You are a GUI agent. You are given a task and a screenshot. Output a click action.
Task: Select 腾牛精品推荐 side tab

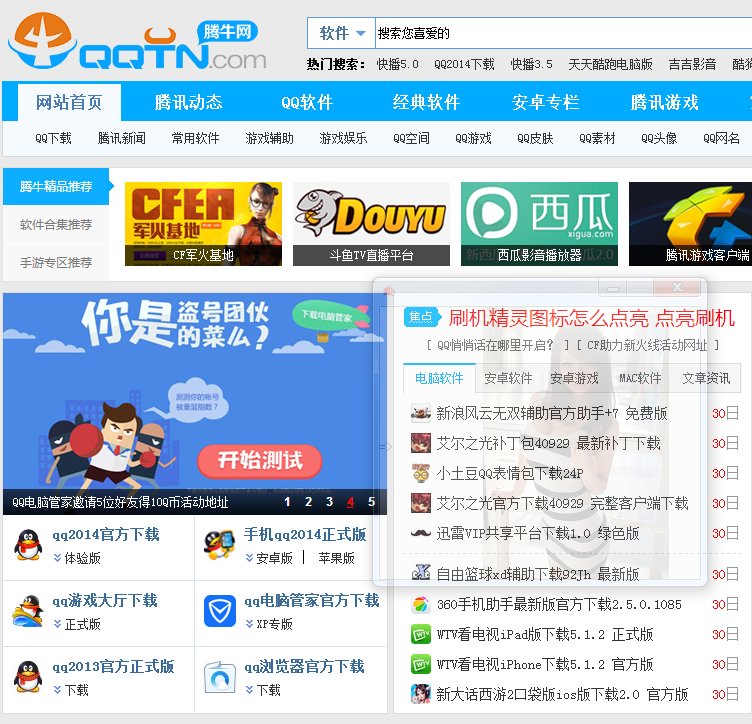(x=56, y=187)
